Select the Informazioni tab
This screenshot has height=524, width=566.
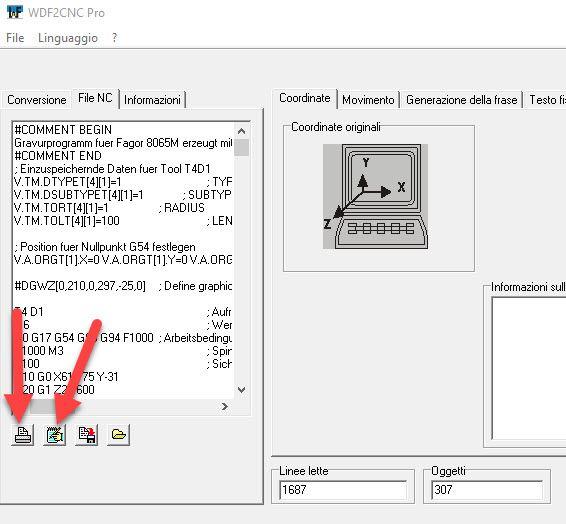pyautogui.click(x=152, y=100)
